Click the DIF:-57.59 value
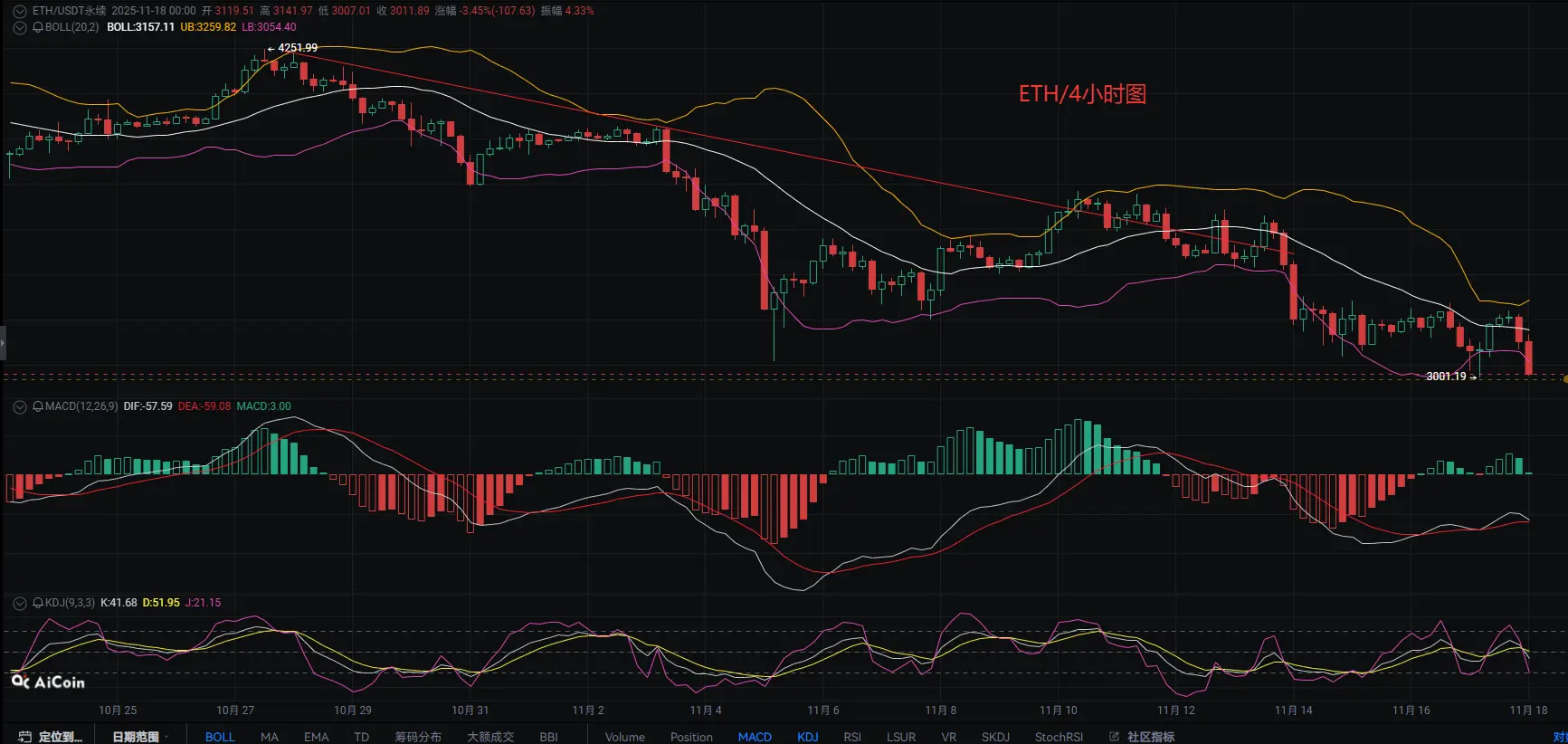 pyautogui.click(x=147, y=406)
